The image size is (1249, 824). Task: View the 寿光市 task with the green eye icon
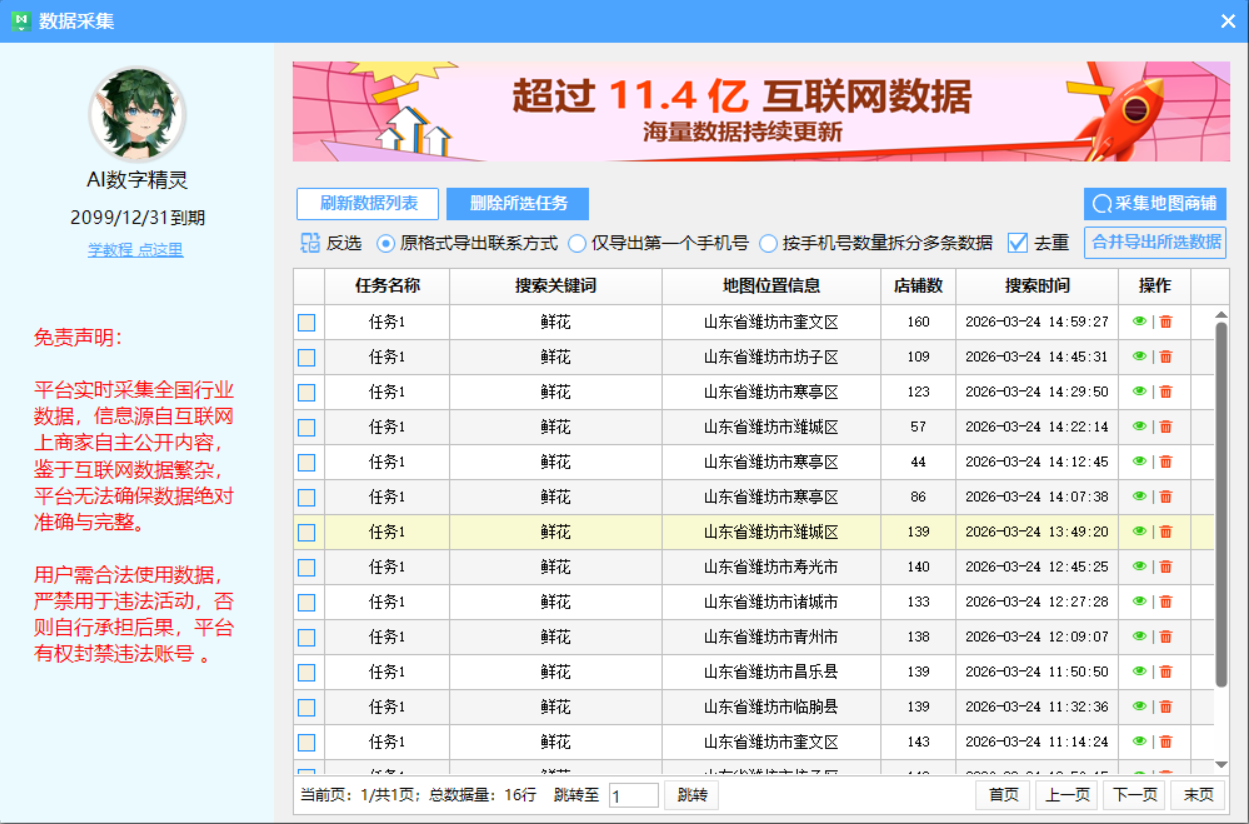1140,566
